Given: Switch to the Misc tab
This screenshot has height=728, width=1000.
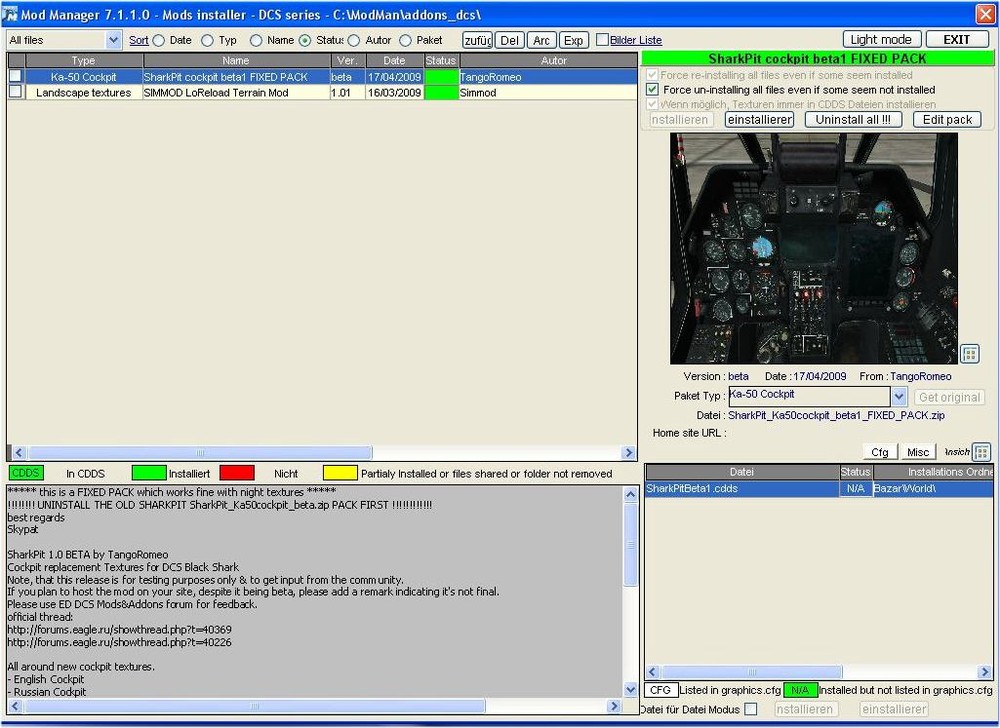Looking at the screenshot, I should 918,452.
